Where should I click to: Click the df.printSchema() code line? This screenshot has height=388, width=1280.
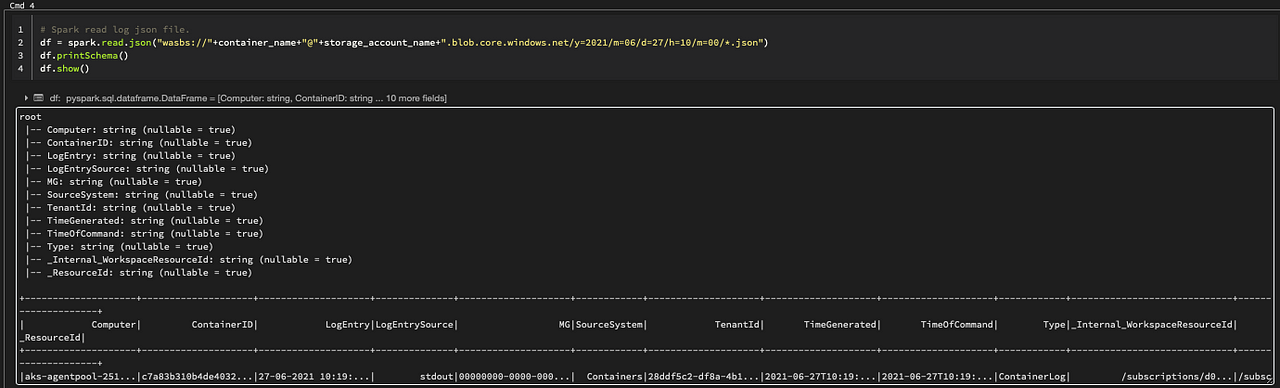85,56
